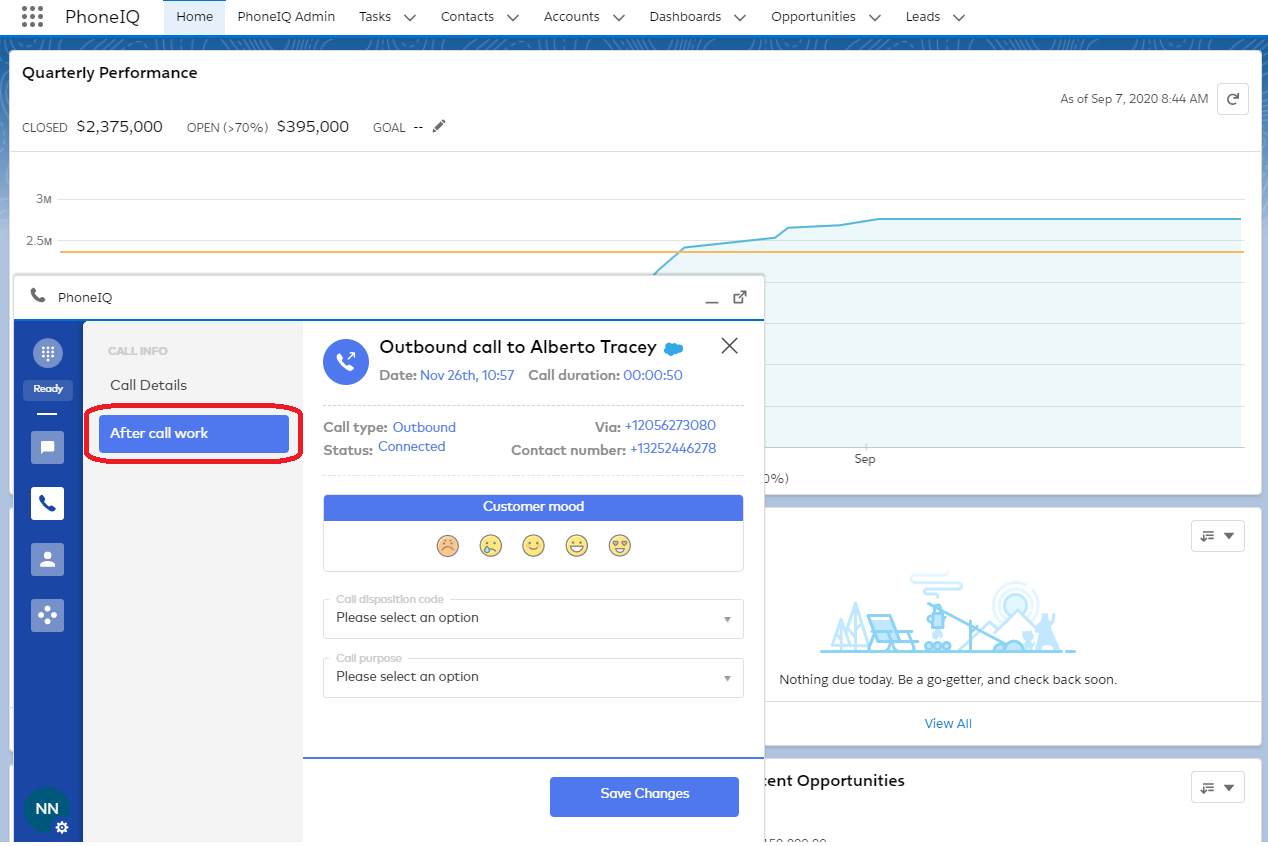
Task: Switch to the Call Details tab
Action: (x=148, y=385)
